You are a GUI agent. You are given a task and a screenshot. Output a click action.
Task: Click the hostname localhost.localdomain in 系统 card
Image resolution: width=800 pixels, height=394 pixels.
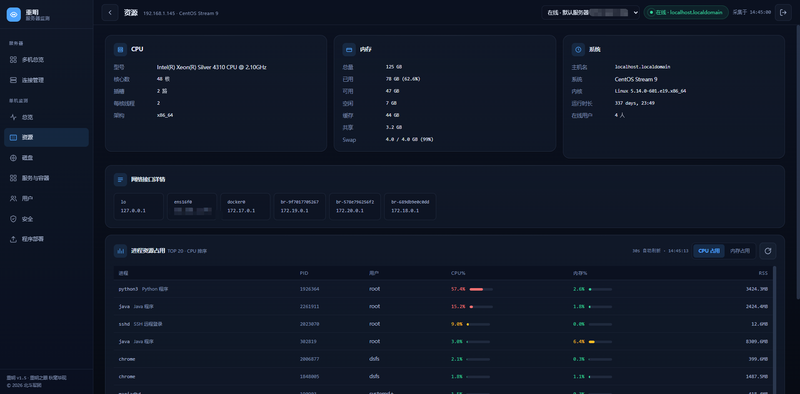pyautogui.click(x=642, y=67)
